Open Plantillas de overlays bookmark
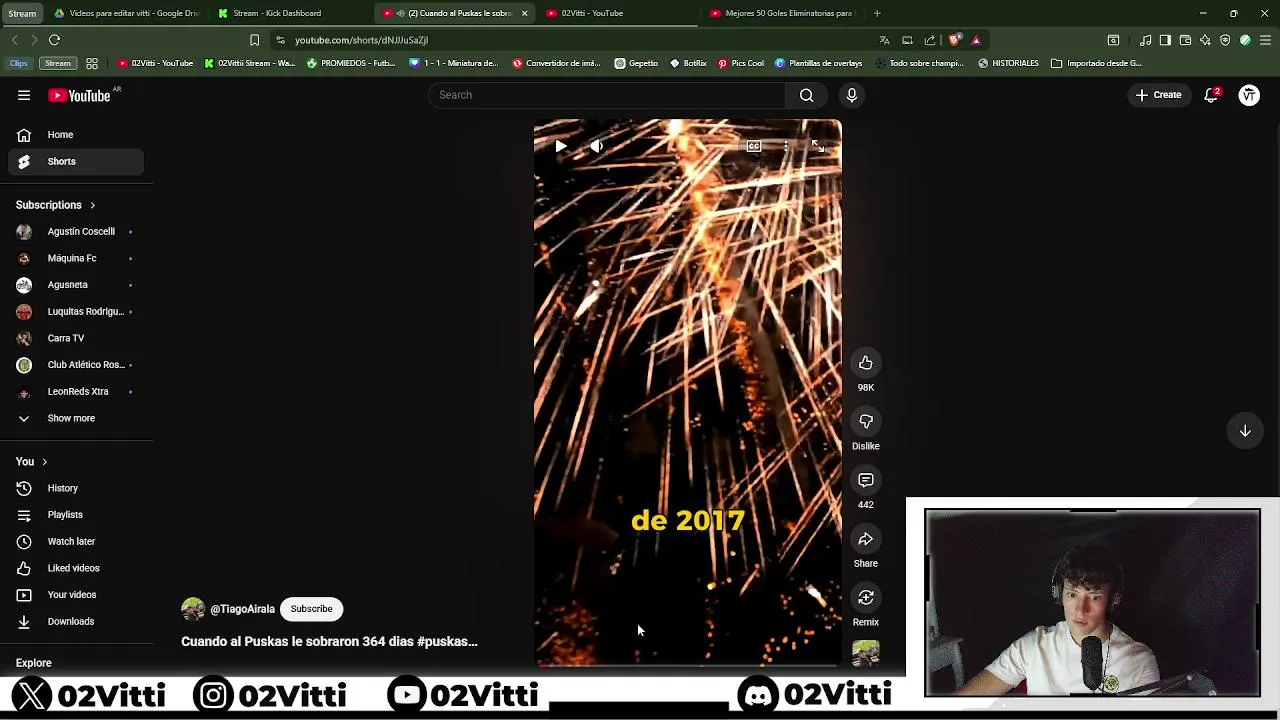This screenshot has width=1280, height=720. click(818, 63)
